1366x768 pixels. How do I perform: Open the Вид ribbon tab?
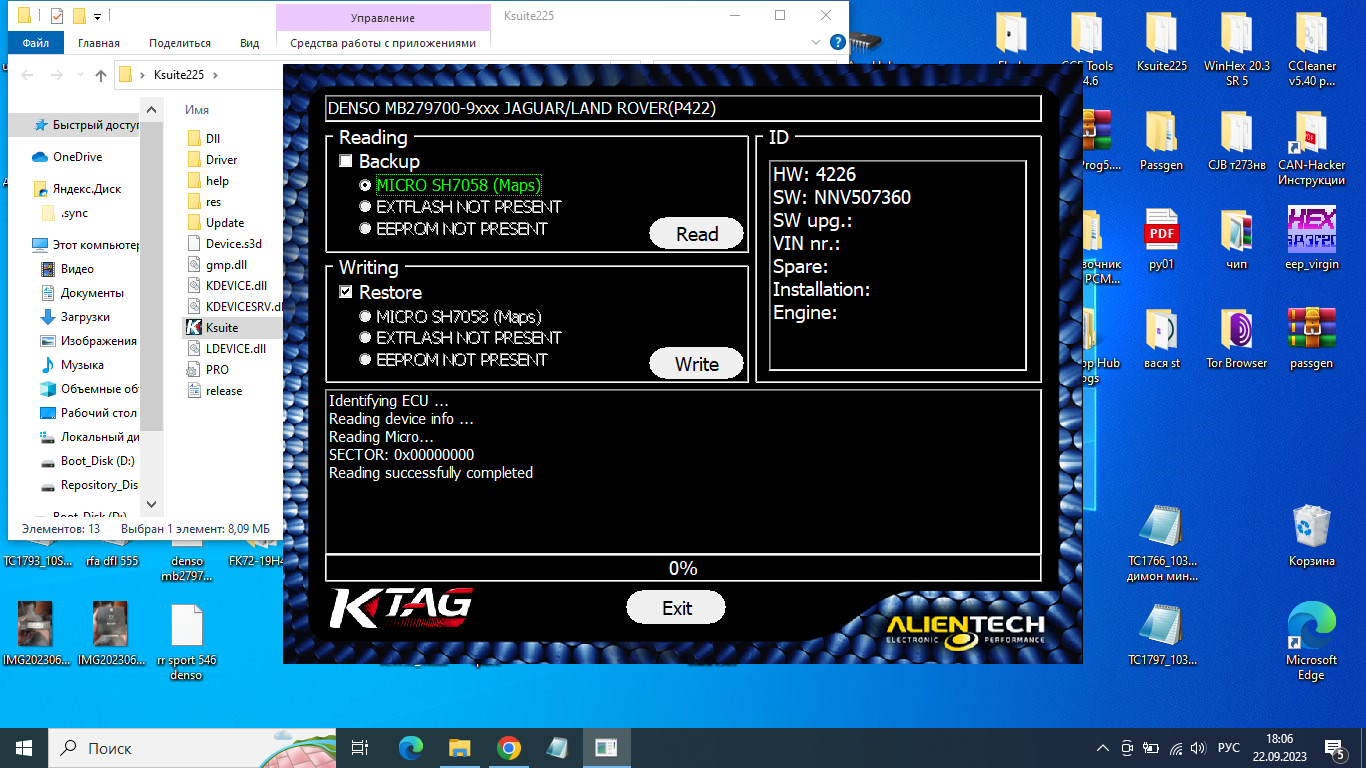click(x=249, y=43)
